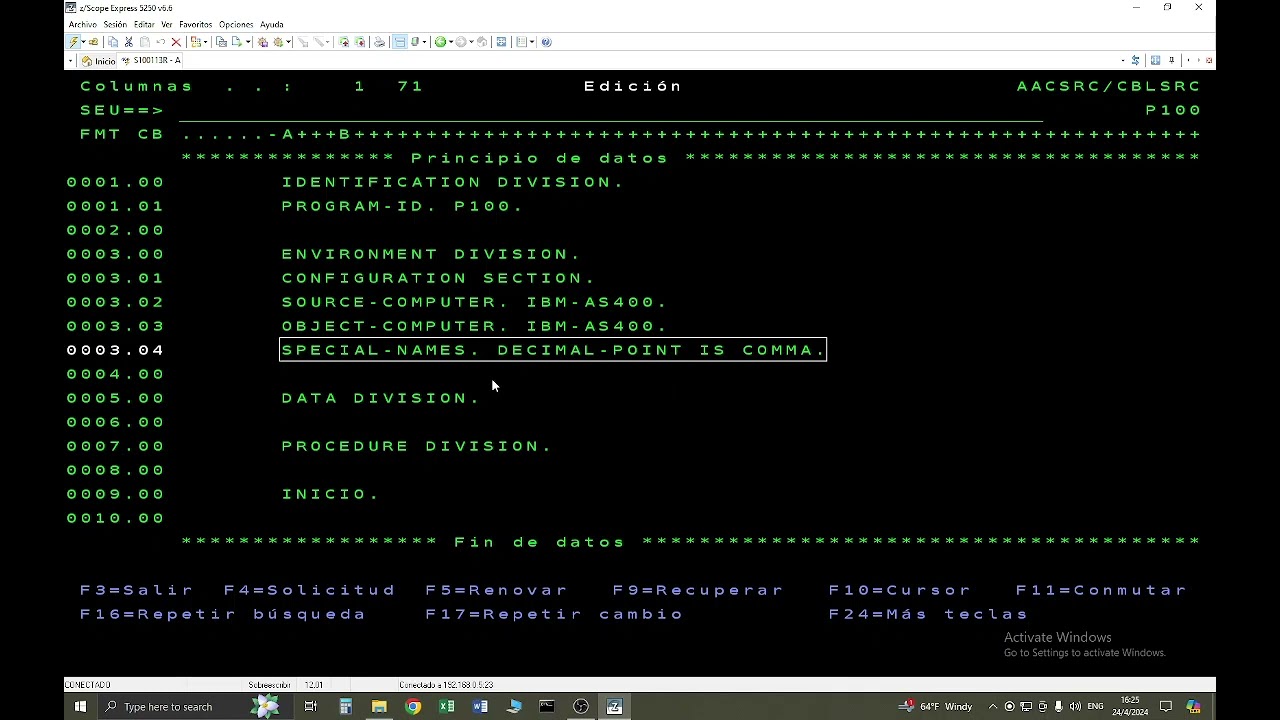Click the F9=Recuperar function key
1280x720 pixels.
tap(699, 590)
